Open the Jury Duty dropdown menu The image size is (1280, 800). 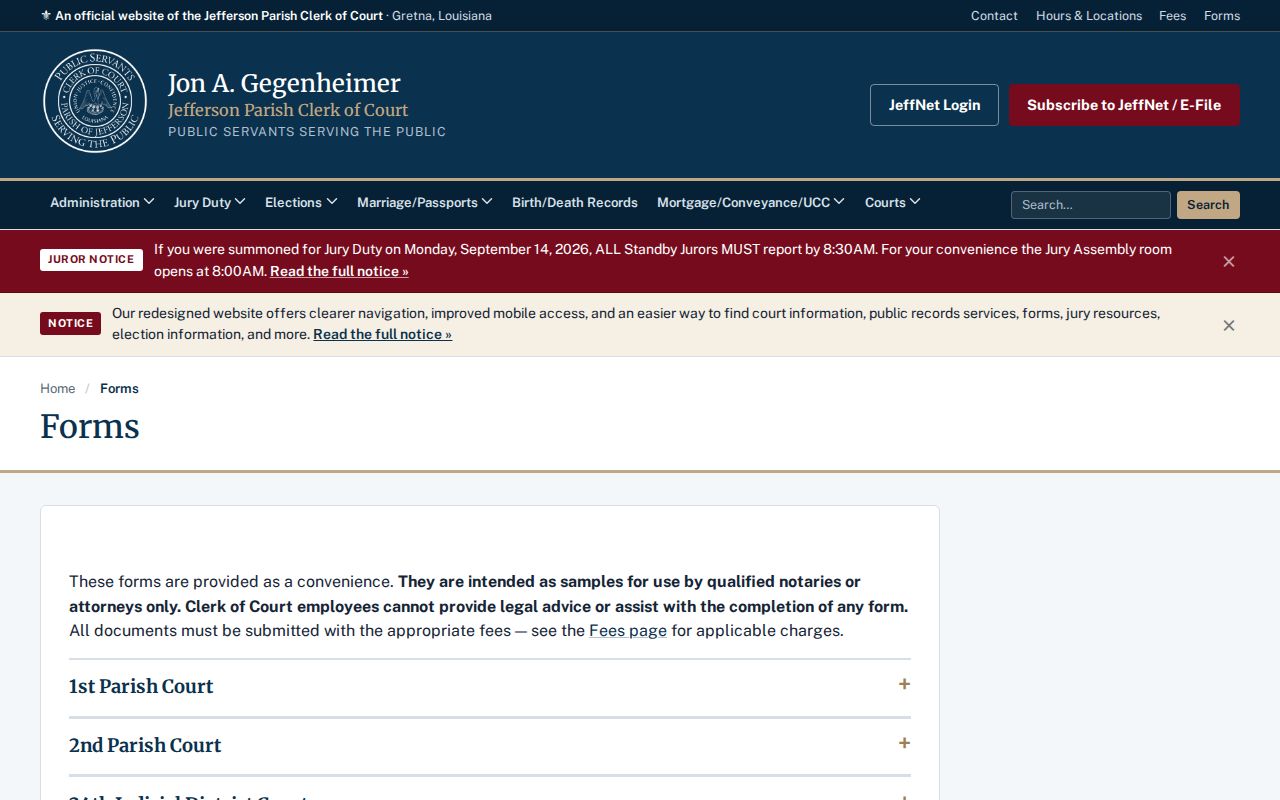210,202
